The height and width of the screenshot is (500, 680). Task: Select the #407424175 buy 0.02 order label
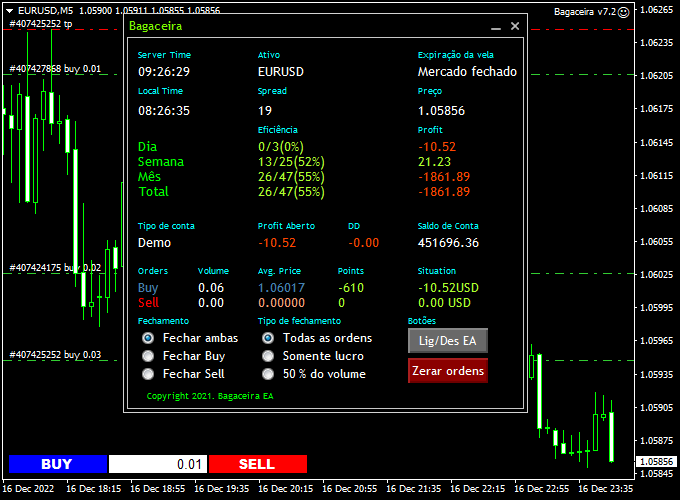click(x=55, y=268)
